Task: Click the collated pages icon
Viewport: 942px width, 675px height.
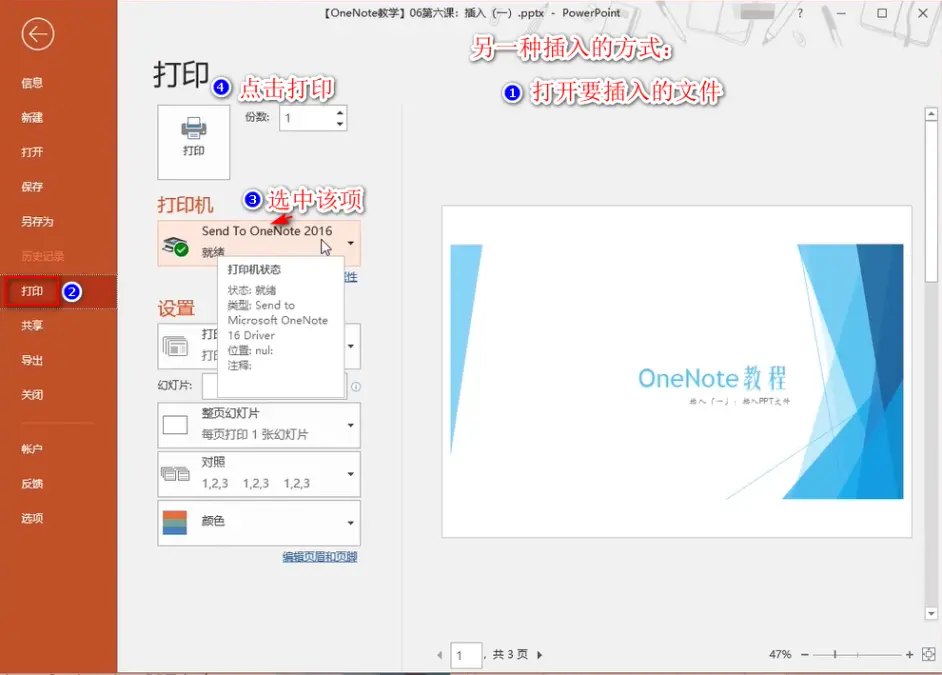Action: pyautogui.click(x=175, y=474)
